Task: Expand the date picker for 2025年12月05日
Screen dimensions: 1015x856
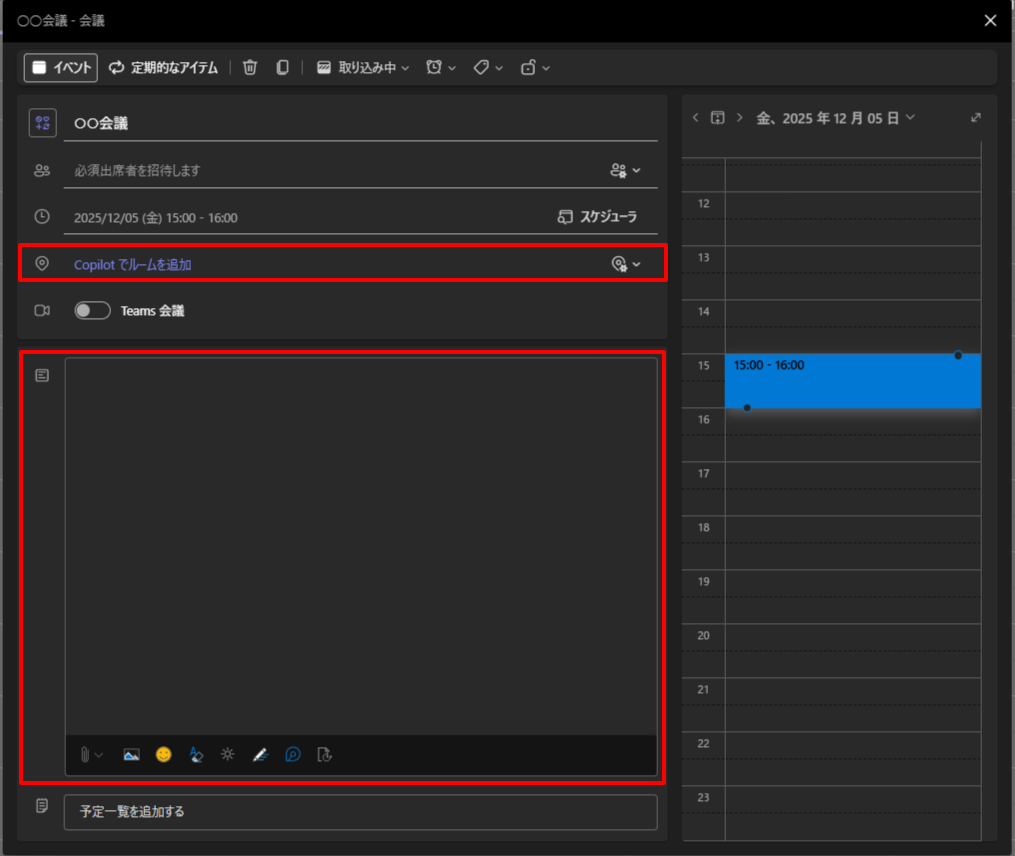Action: 836,118
